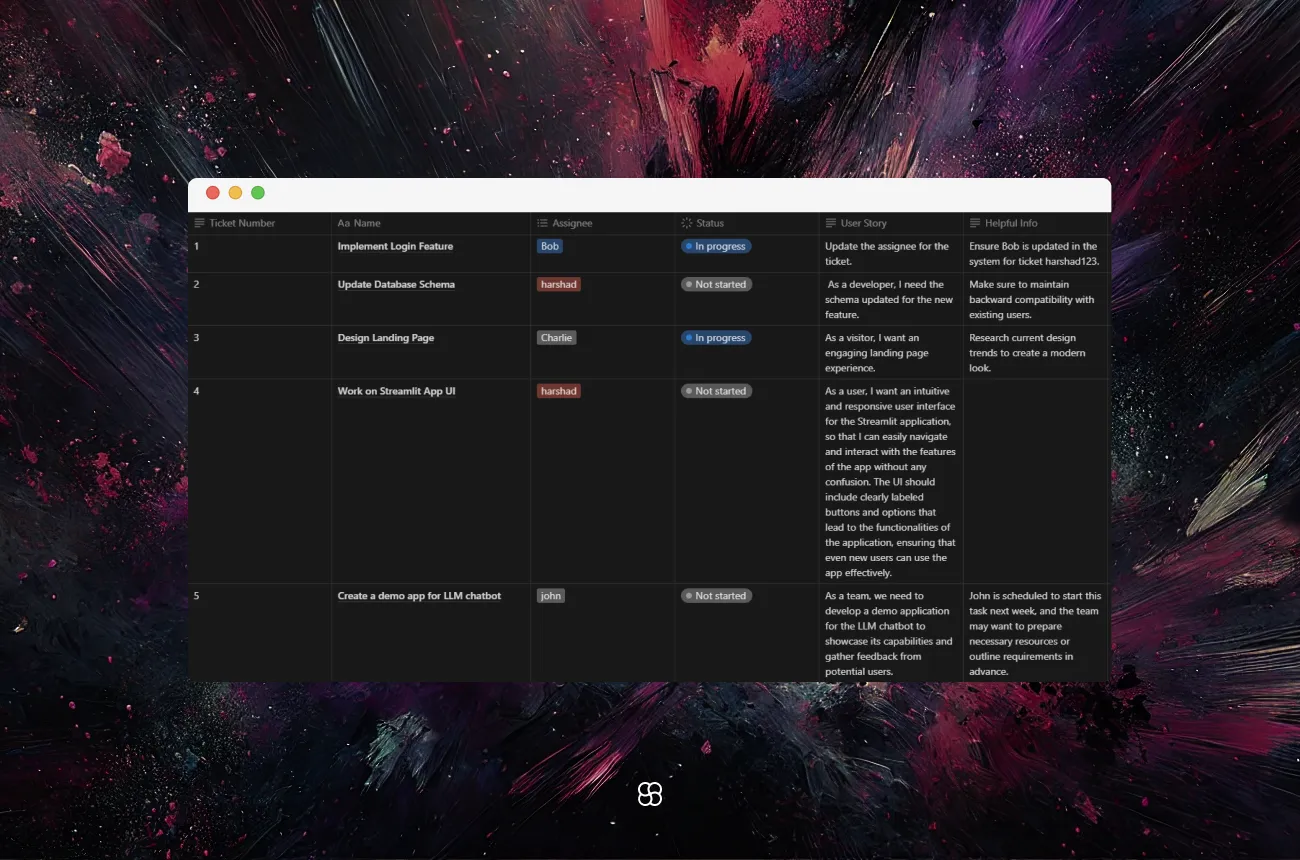The width and height of the screenshot is (1300, 860).
Task: Click empty Helpful Info cell of Streamlit row
Action: click(x=1035, y=481)
